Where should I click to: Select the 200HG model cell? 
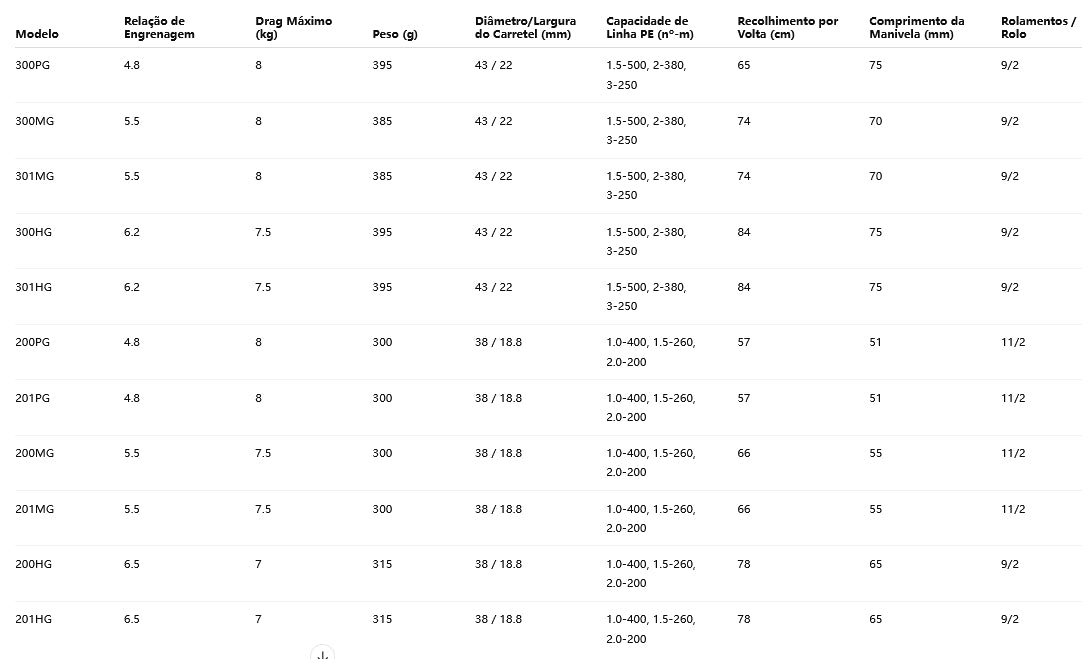tap(33, 564)
